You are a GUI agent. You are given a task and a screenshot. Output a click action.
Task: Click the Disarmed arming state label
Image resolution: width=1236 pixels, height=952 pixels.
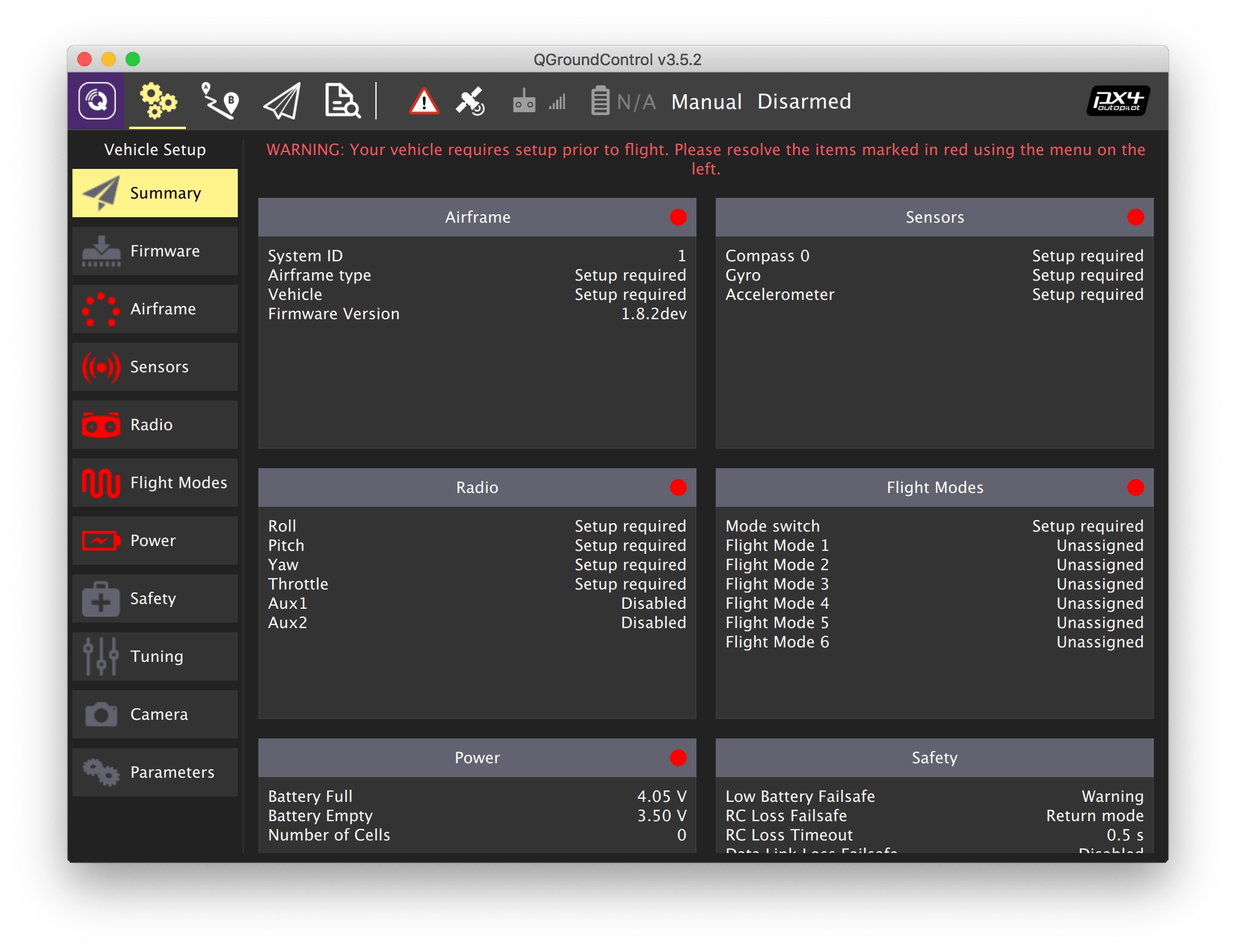click(x=804, y=101)
